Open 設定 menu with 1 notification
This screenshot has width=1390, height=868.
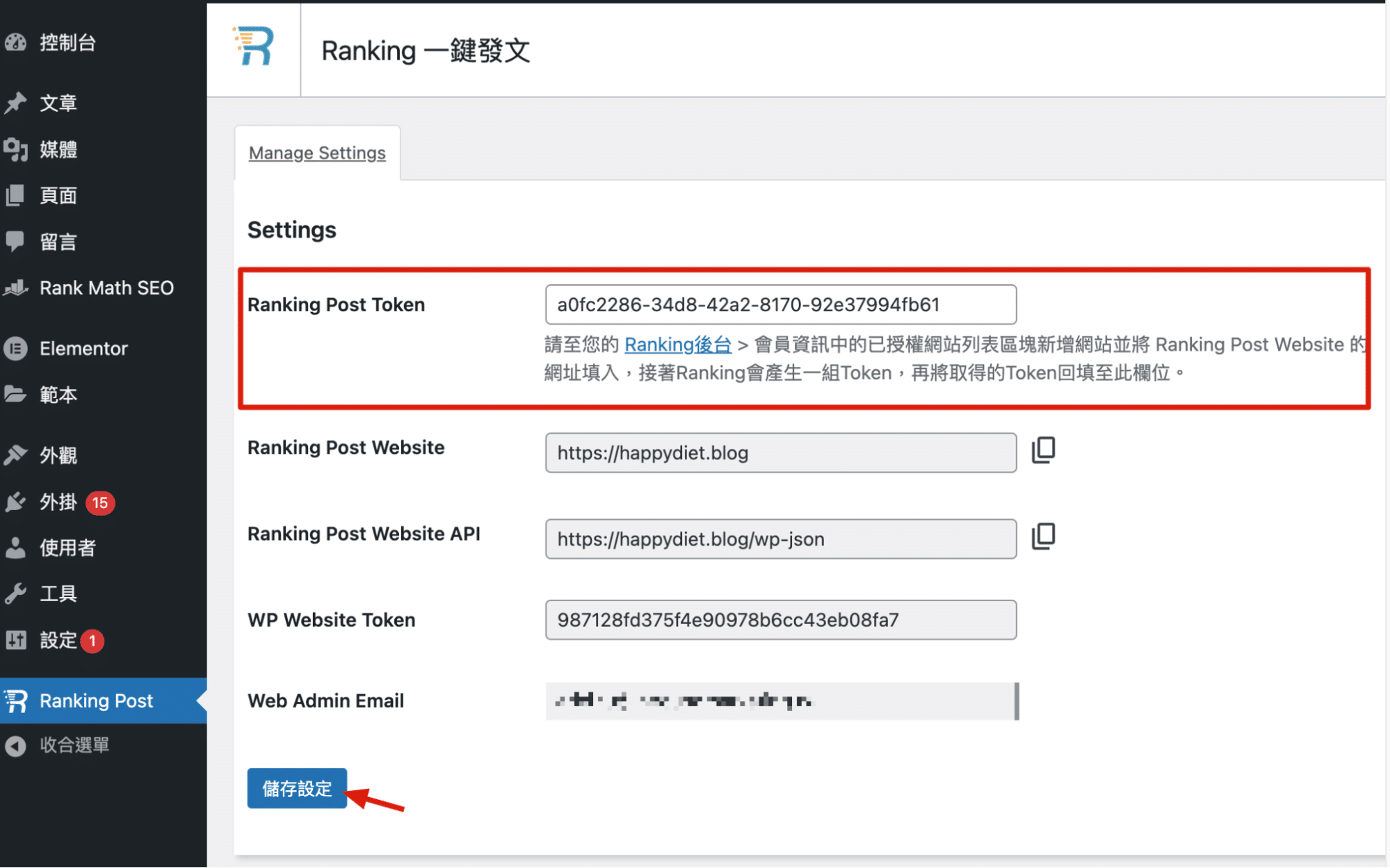58,640
